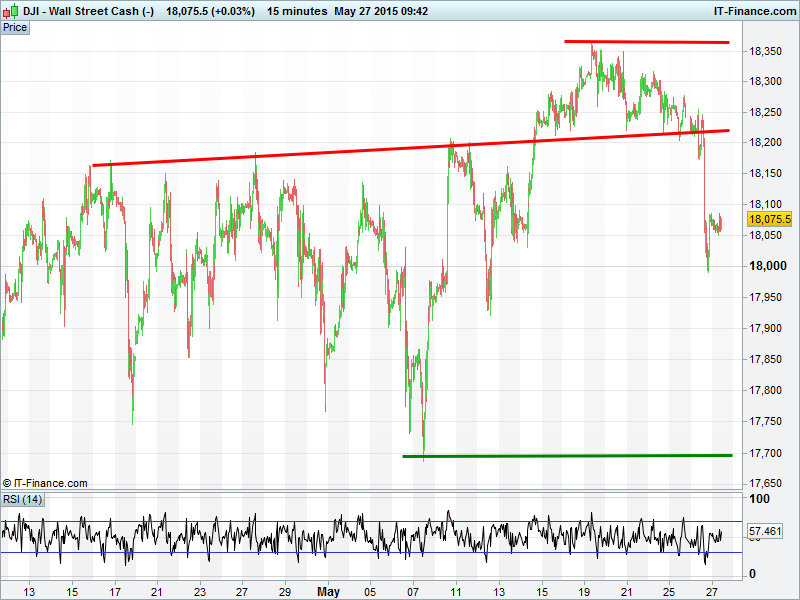Select the short red resistance line at top
Screen dimensions: 800x600
646,42
